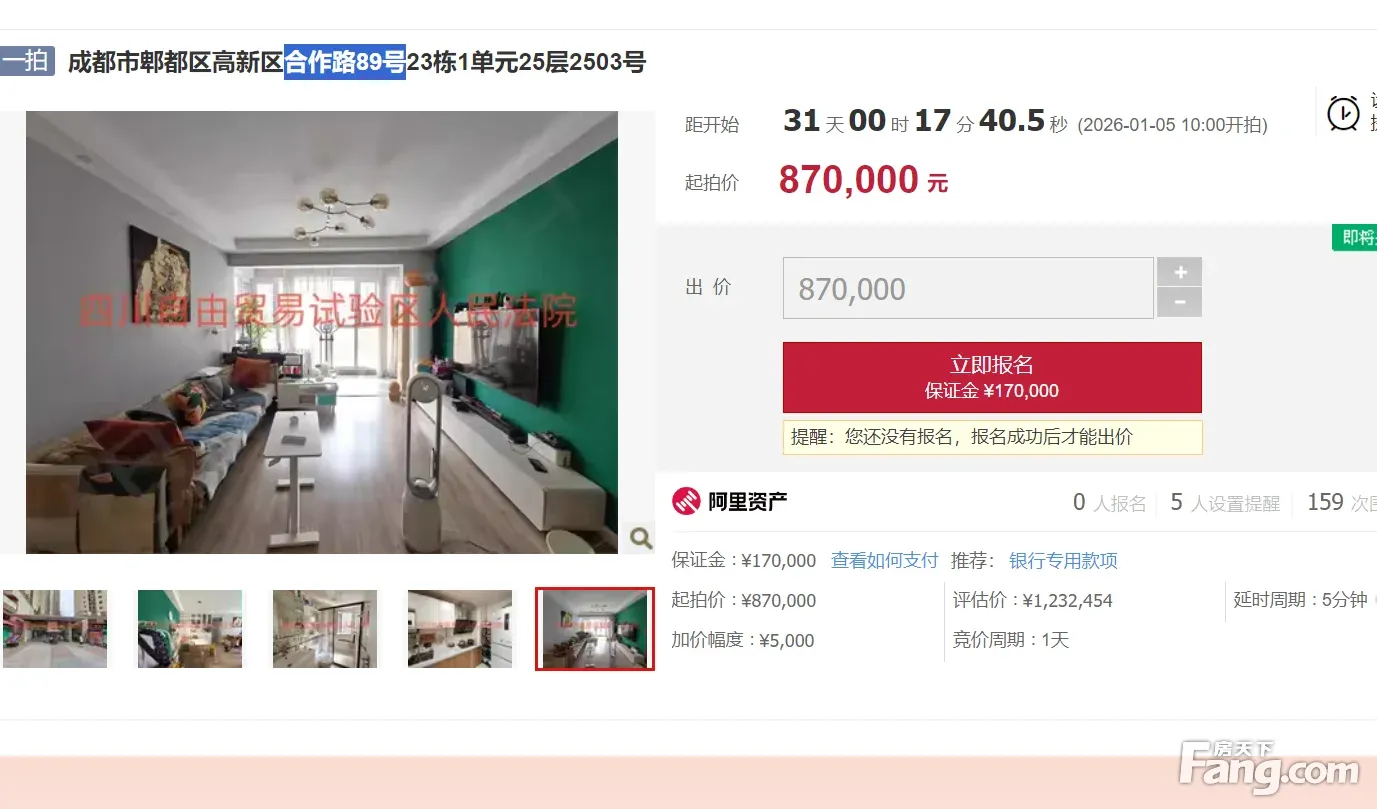The width and height of the screenshot is (1377, 809).
Task: Click the highlighted 合作路89号 address text
Action: 345,62
